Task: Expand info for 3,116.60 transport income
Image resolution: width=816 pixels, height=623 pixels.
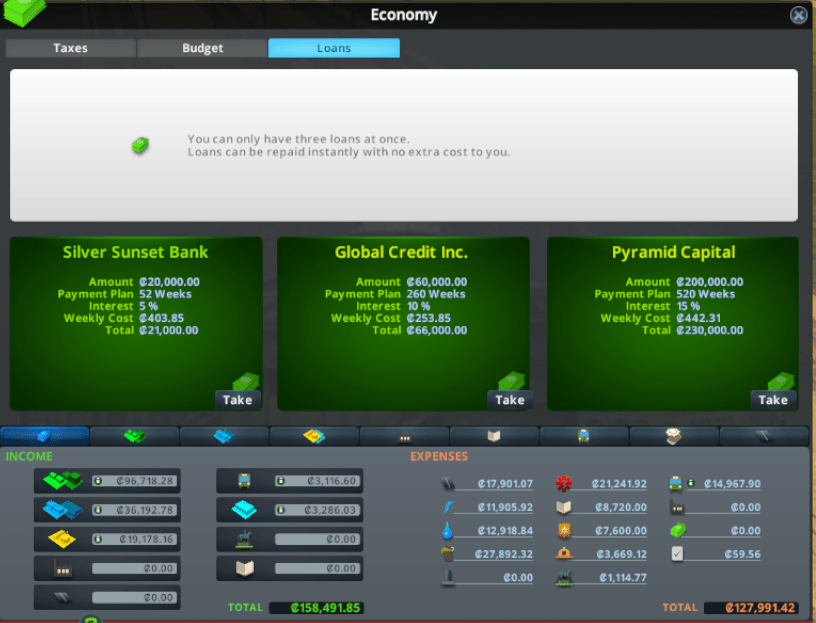Action: [280, 481]
